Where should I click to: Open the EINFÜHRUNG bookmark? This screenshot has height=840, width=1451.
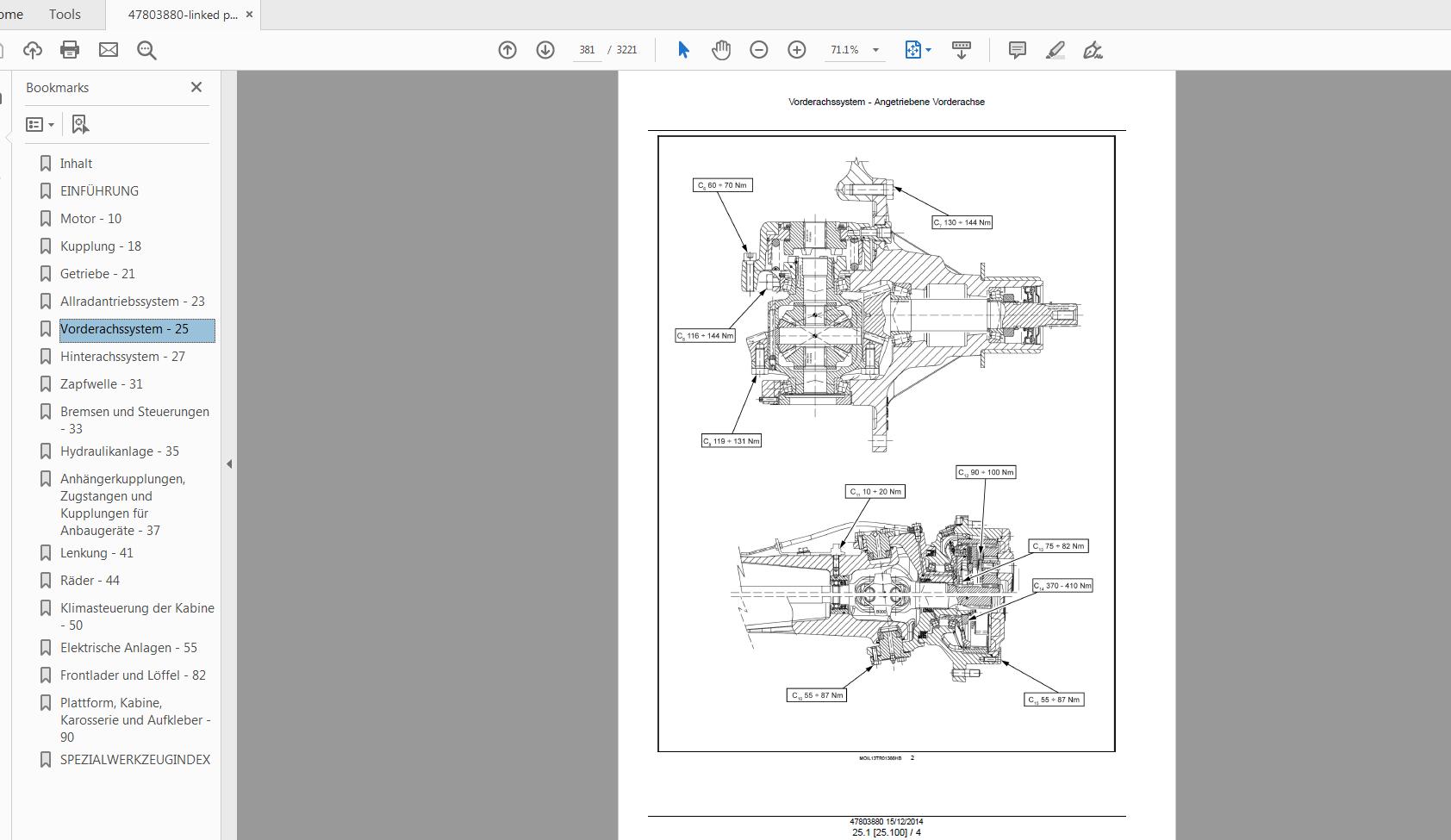coord(99,191)
